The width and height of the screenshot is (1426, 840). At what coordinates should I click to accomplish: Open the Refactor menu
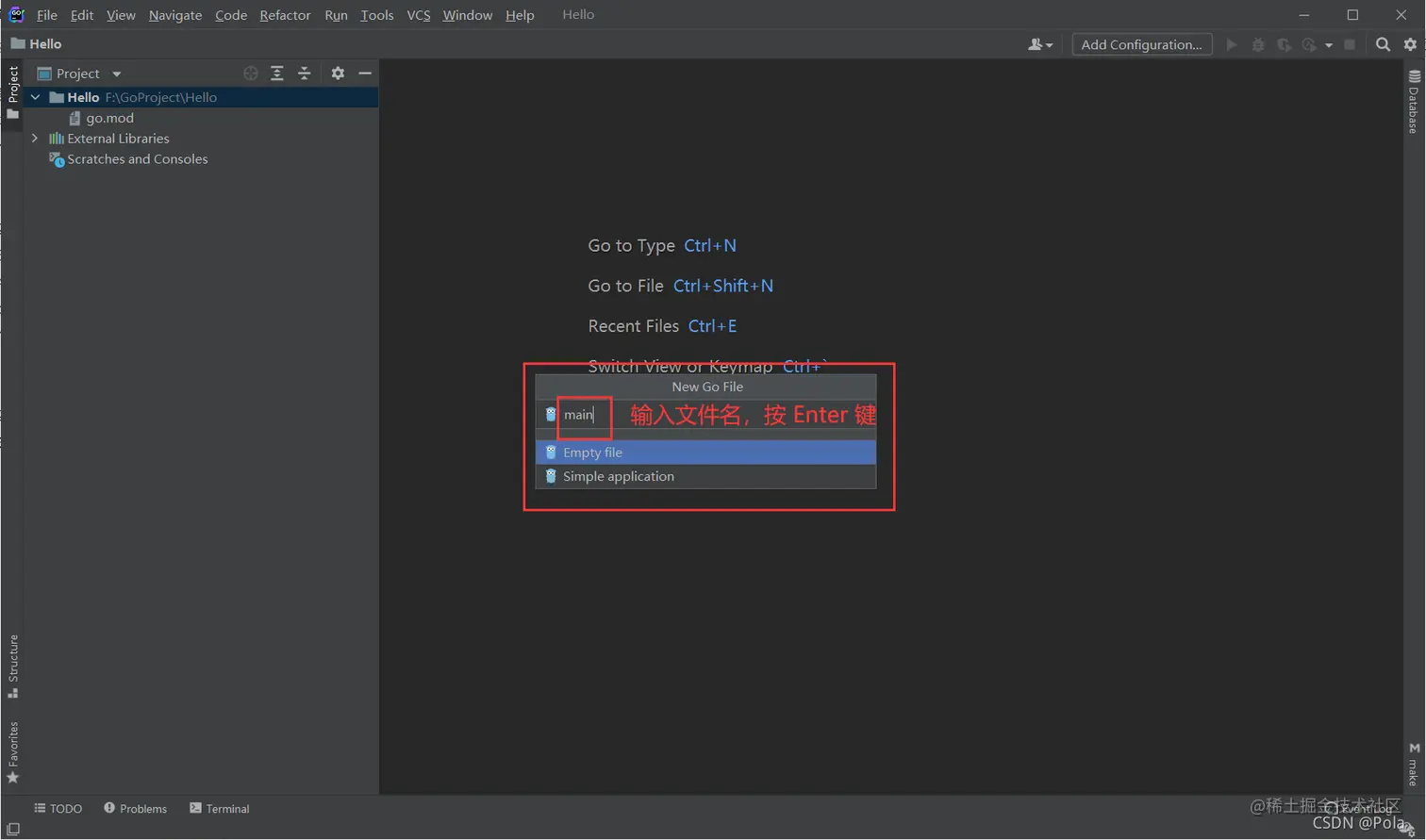[x=285, y=15]
